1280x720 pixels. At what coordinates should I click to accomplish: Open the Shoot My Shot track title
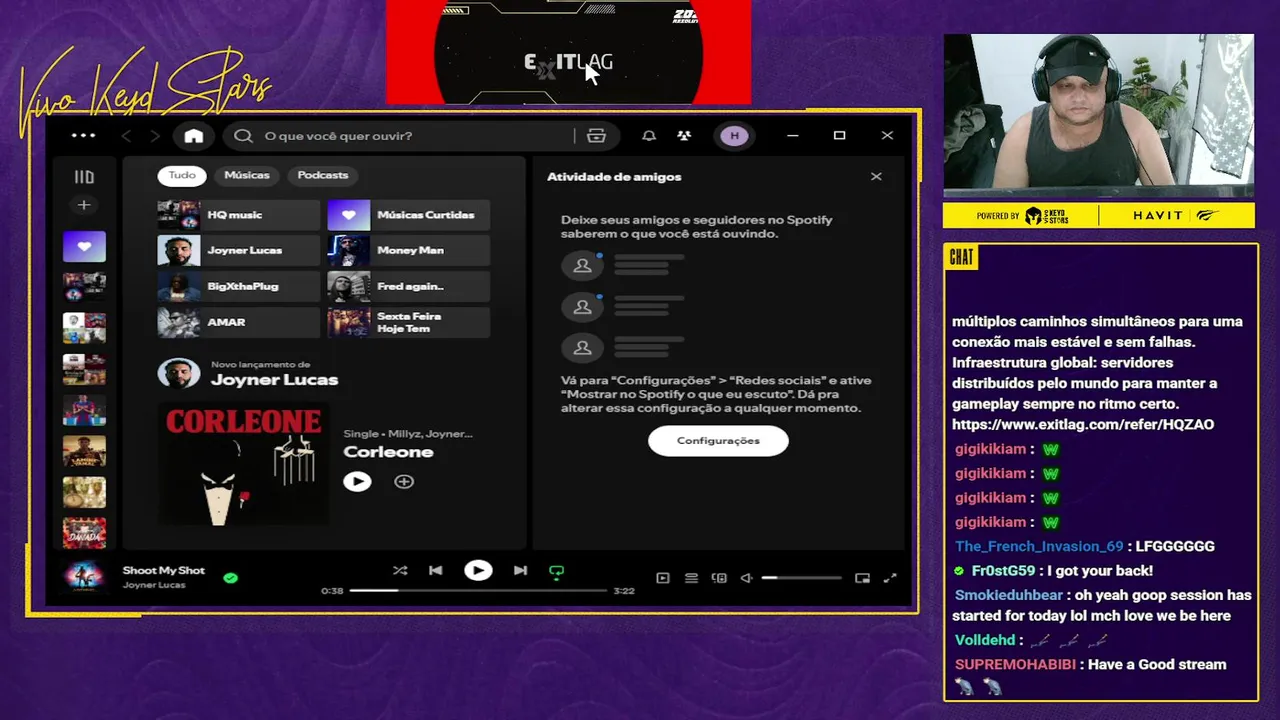click(x=164, y=570)
